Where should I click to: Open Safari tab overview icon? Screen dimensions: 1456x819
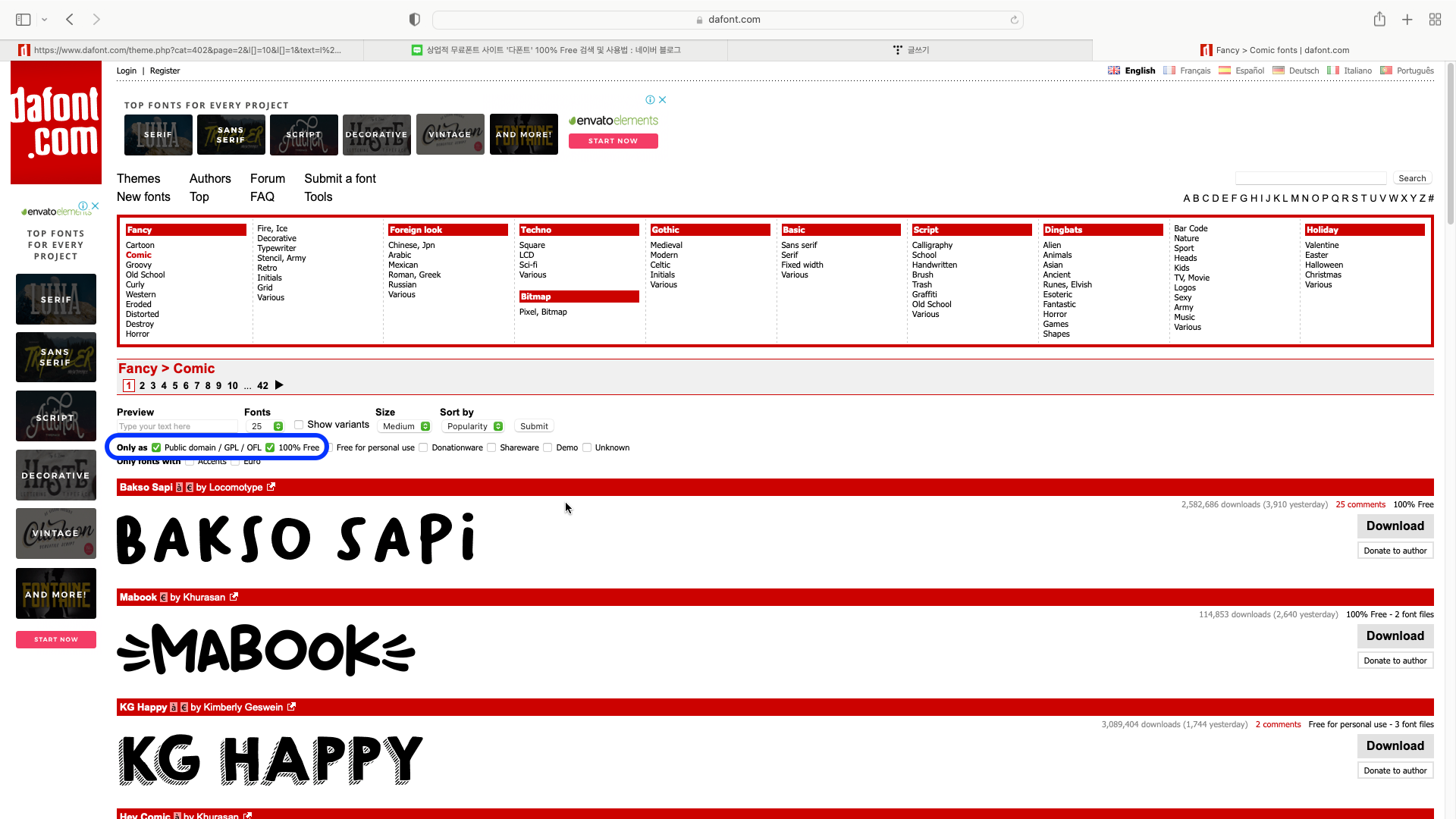click(1435, 19)
